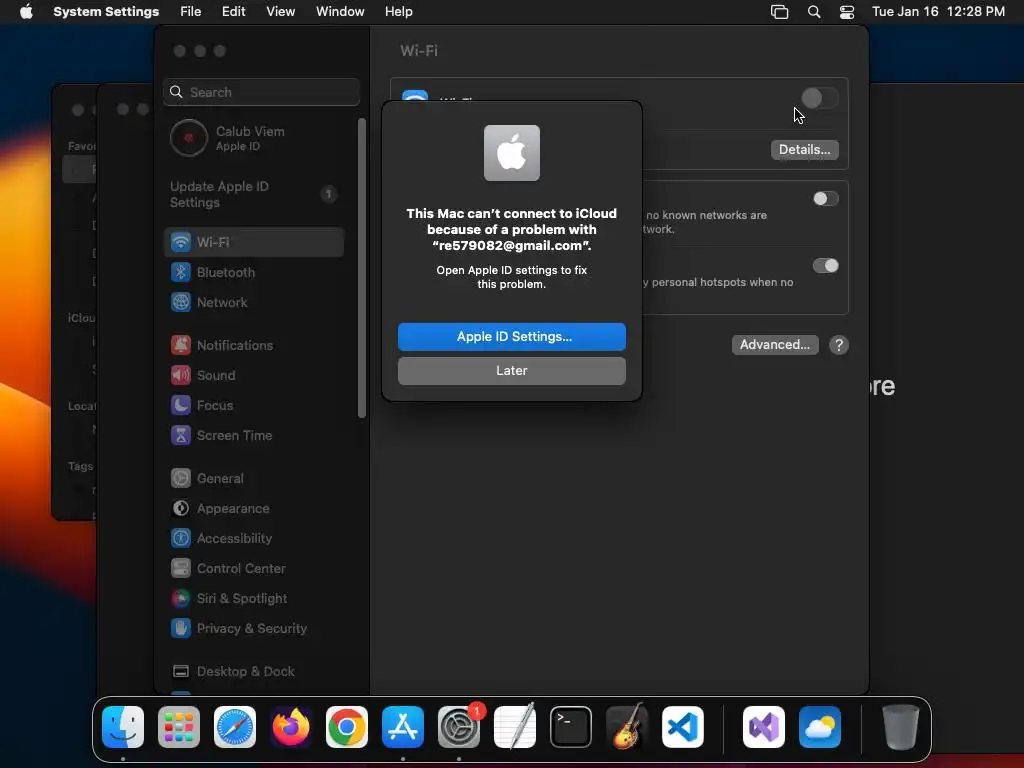Open GarageBand from the Dock

627,727
